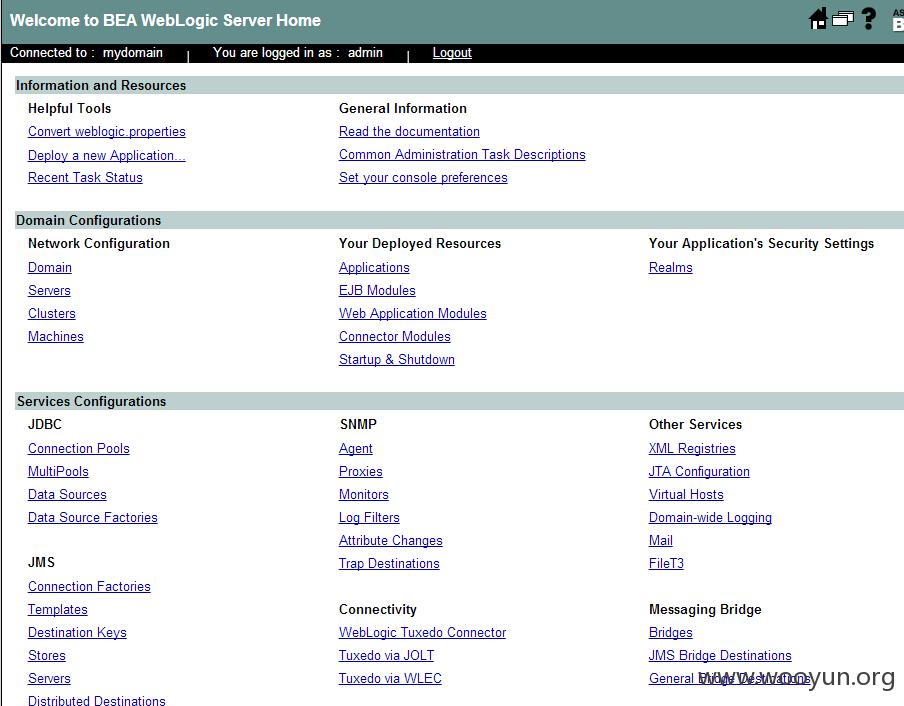Open the Realms security link

(671, 267)
